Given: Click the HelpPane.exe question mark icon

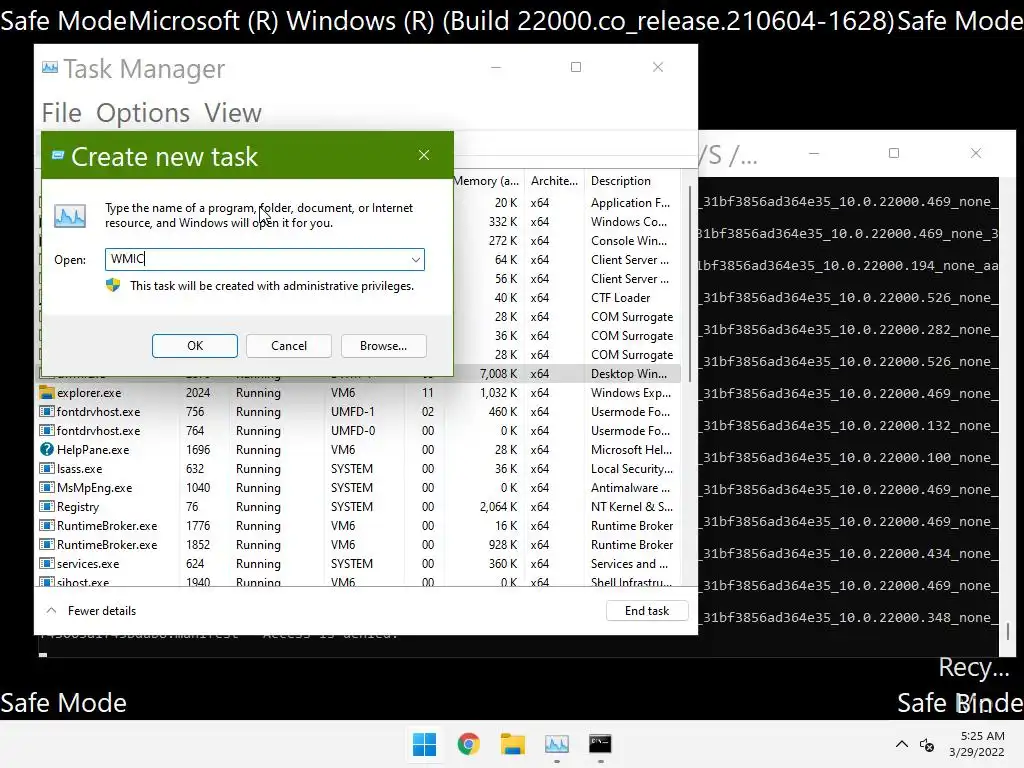Looking at the screenshot, I should coord(46,449).
